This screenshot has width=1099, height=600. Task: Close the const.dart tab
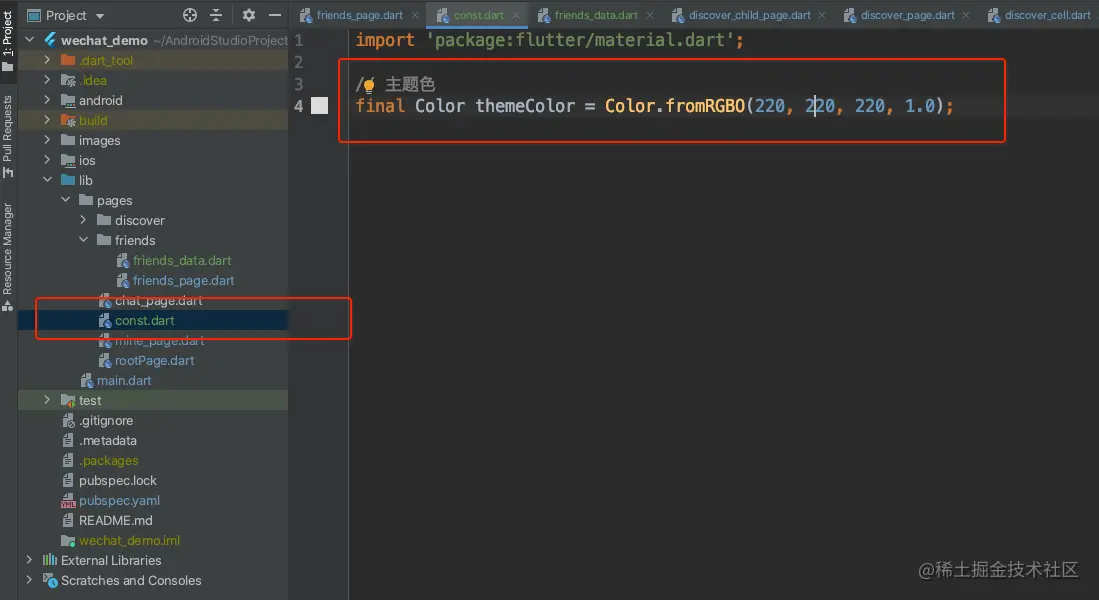point(516,15)
